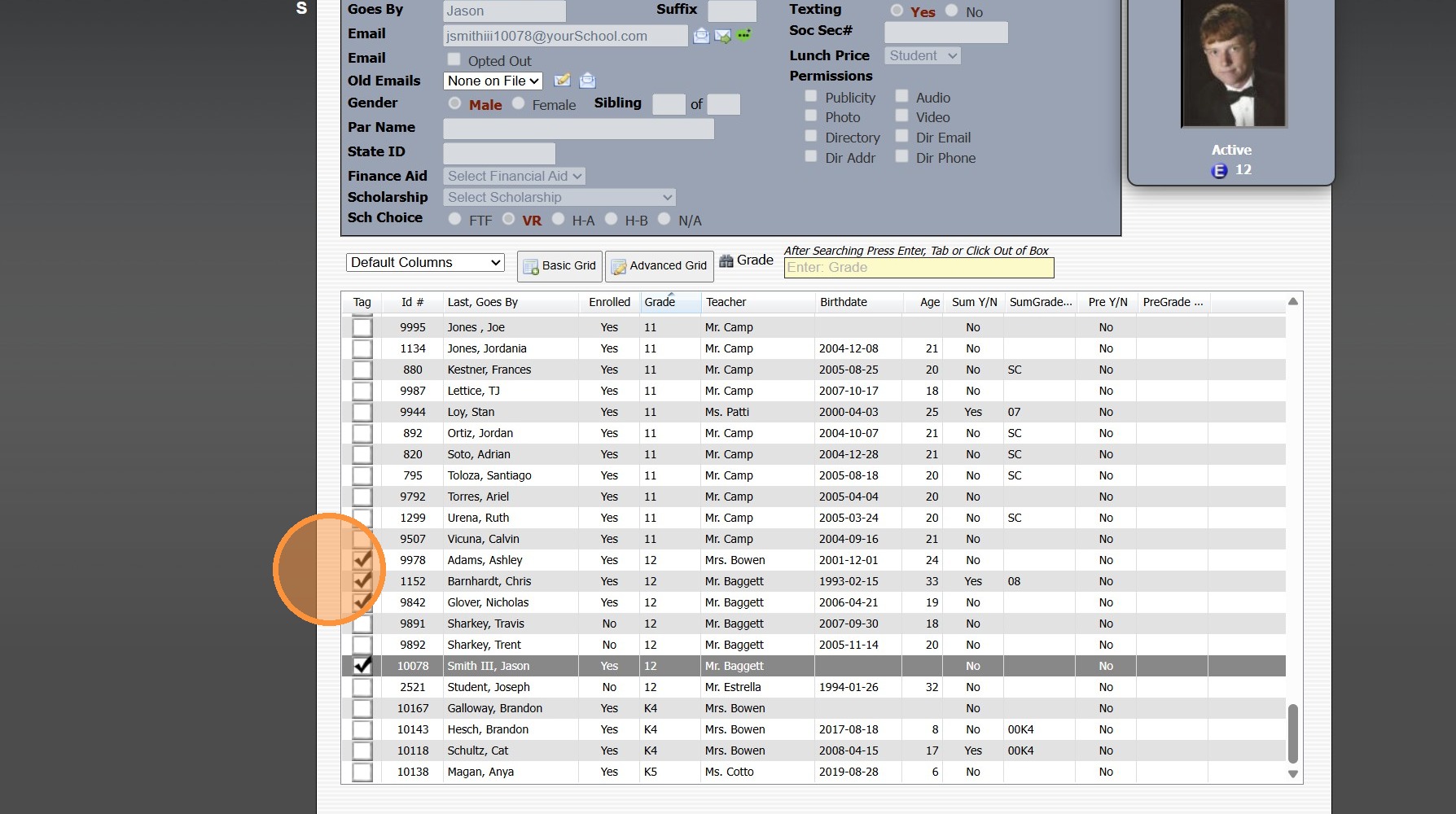This screenshot has height=814, width=1456.
Task: Select the Female gender radio button
Action: (518, 104)
